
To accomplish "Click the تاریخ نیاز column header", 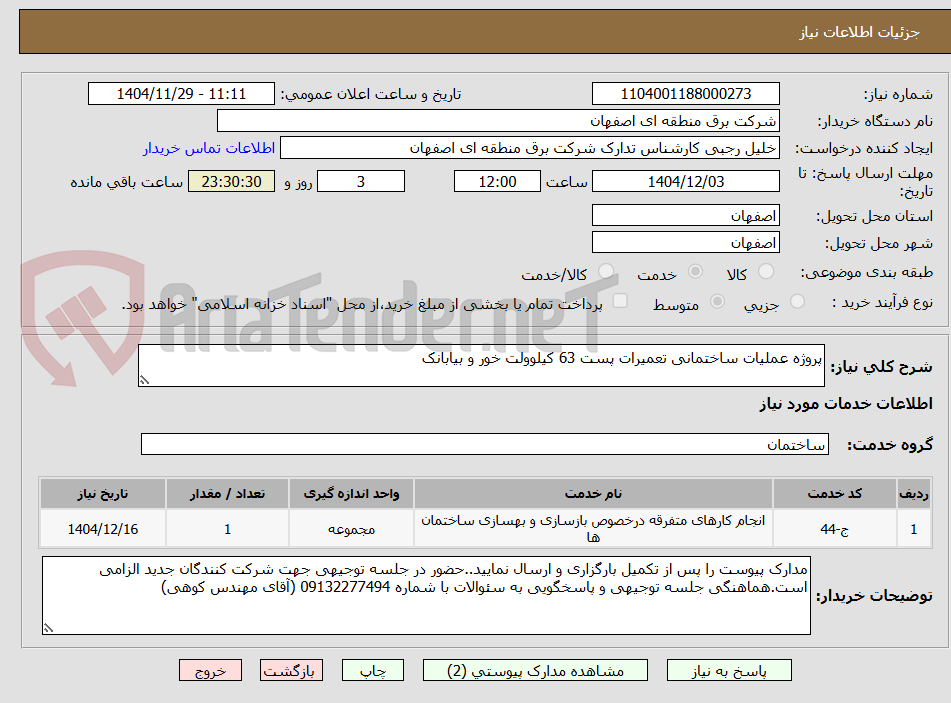I will [102, 494].
